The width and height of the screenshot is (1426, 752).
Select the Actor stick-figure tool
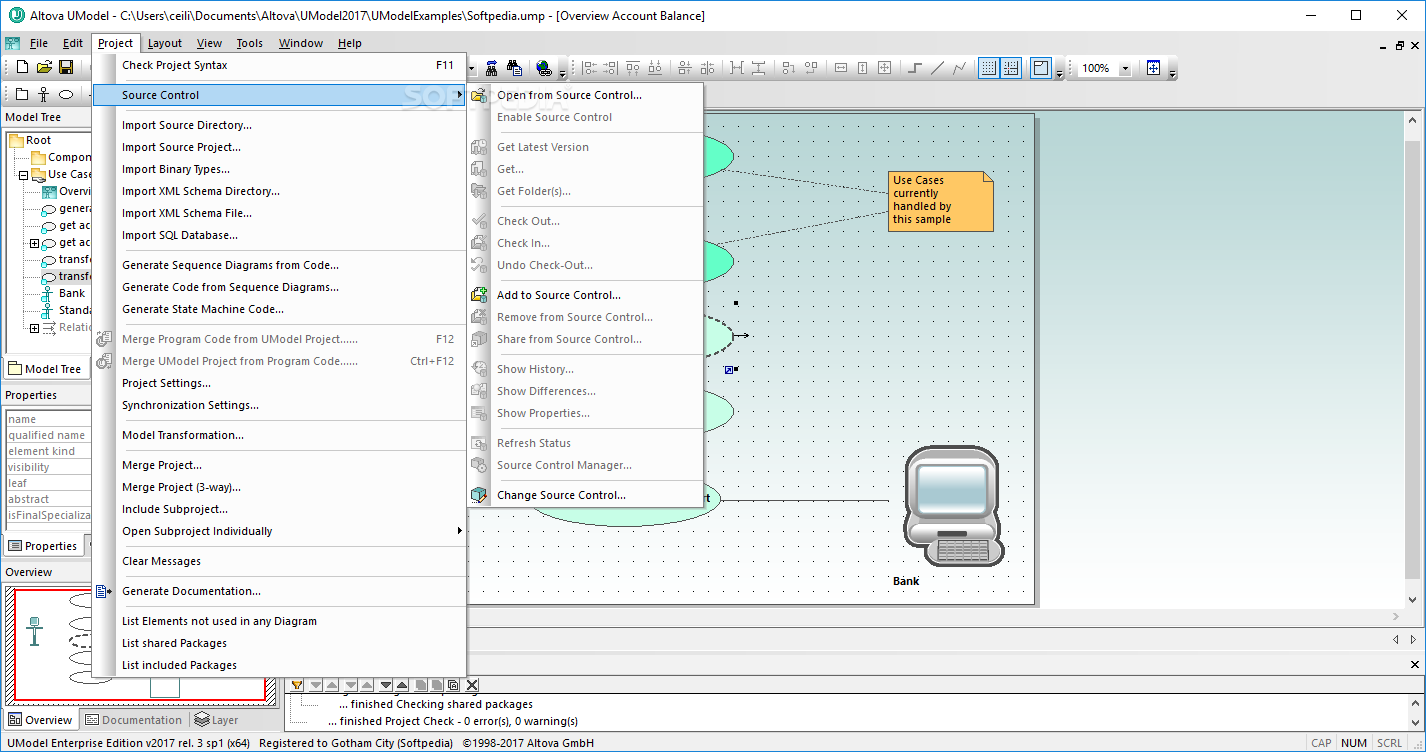coord(44,94)
